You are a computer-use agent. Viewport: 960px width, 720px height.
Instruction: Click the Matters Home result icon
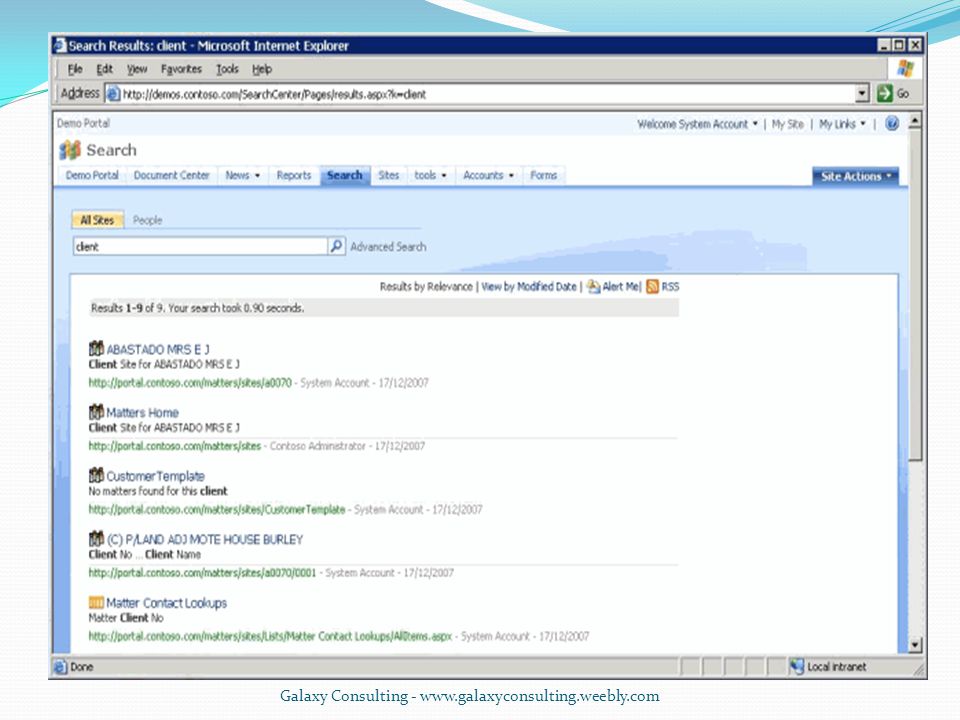coord(96,411)
